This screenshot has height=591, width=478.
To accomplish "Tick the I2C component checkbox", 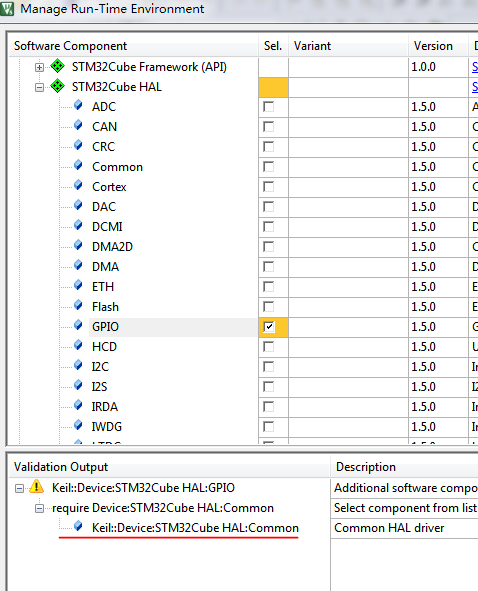I will click(269, 366).
